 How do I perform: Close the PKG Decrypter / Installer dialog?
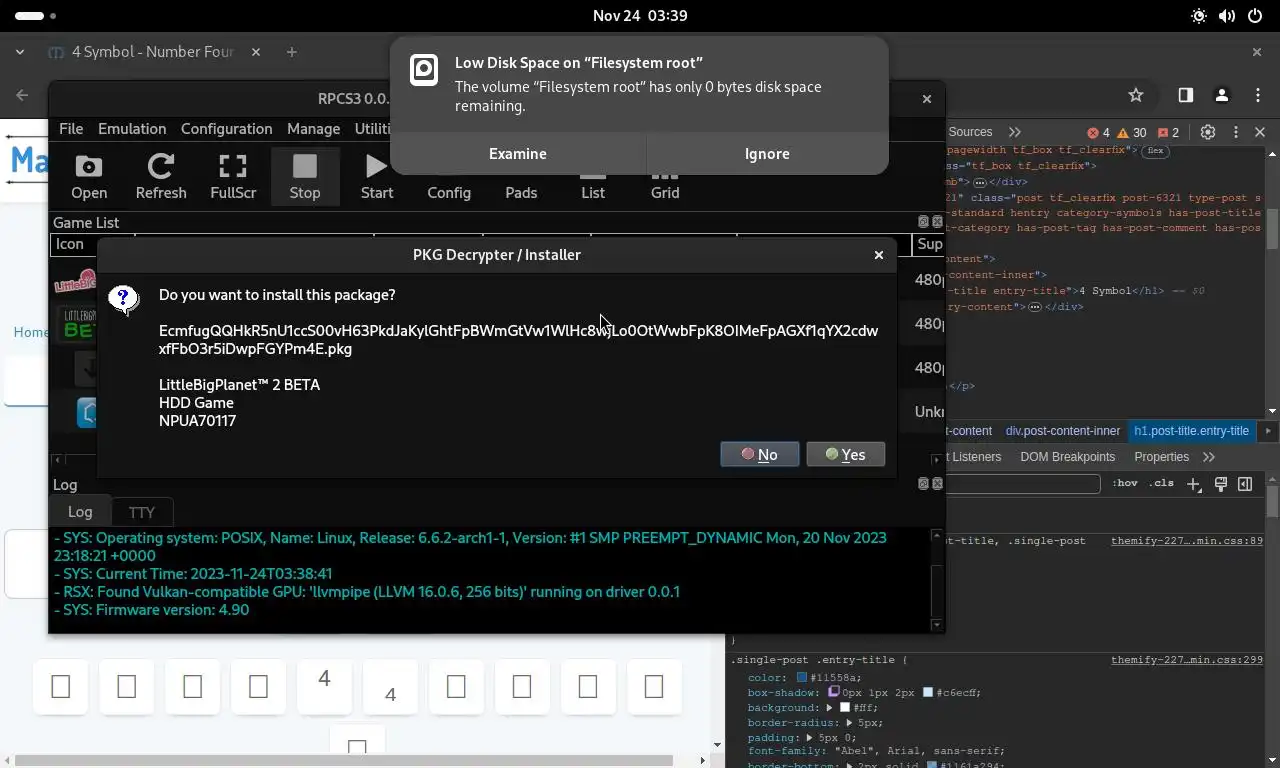click(x=879, y=255)
